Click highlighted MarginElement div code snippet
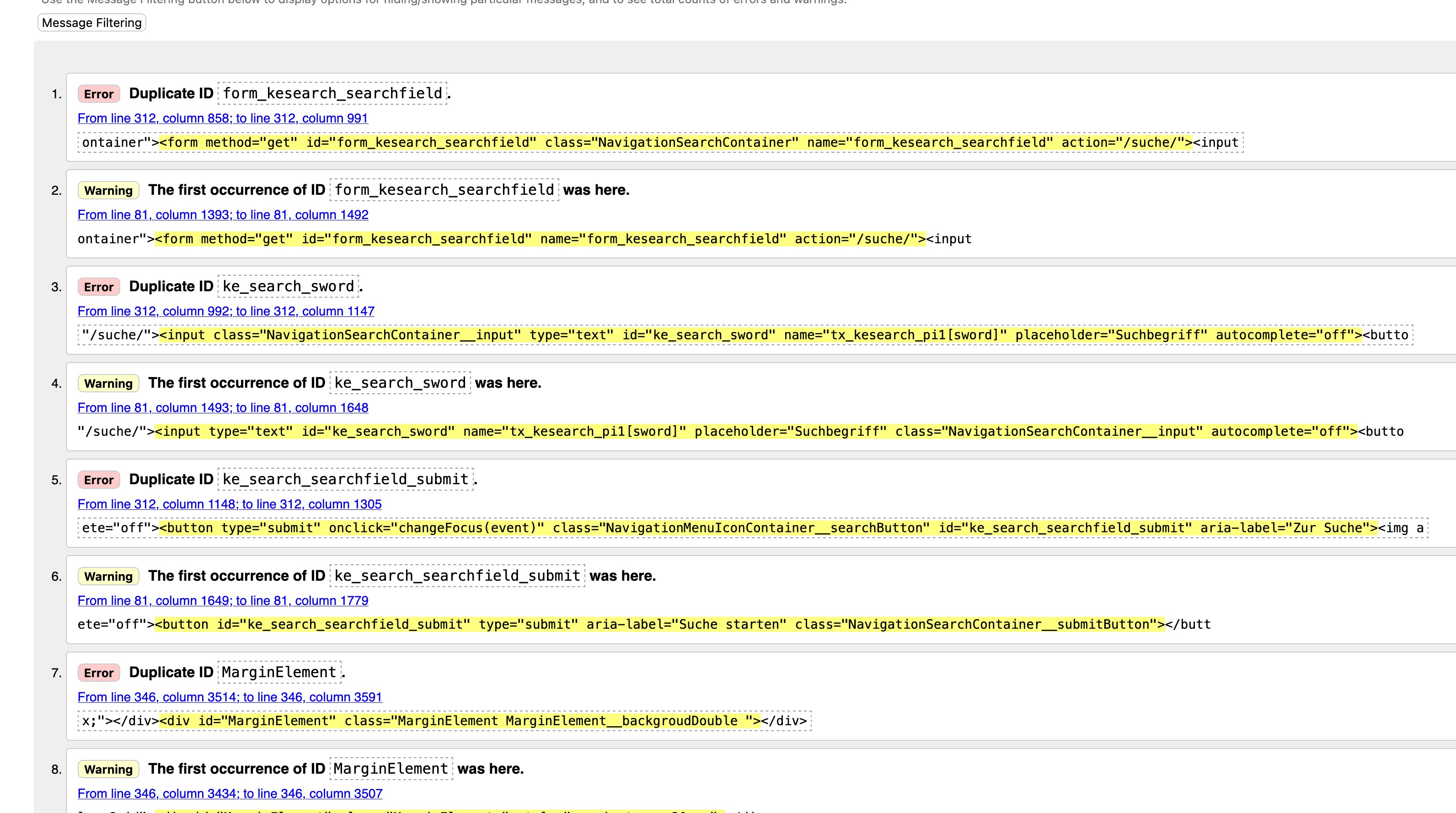Viewport: 1456px width, 813px height. click(x=460, y=721)
